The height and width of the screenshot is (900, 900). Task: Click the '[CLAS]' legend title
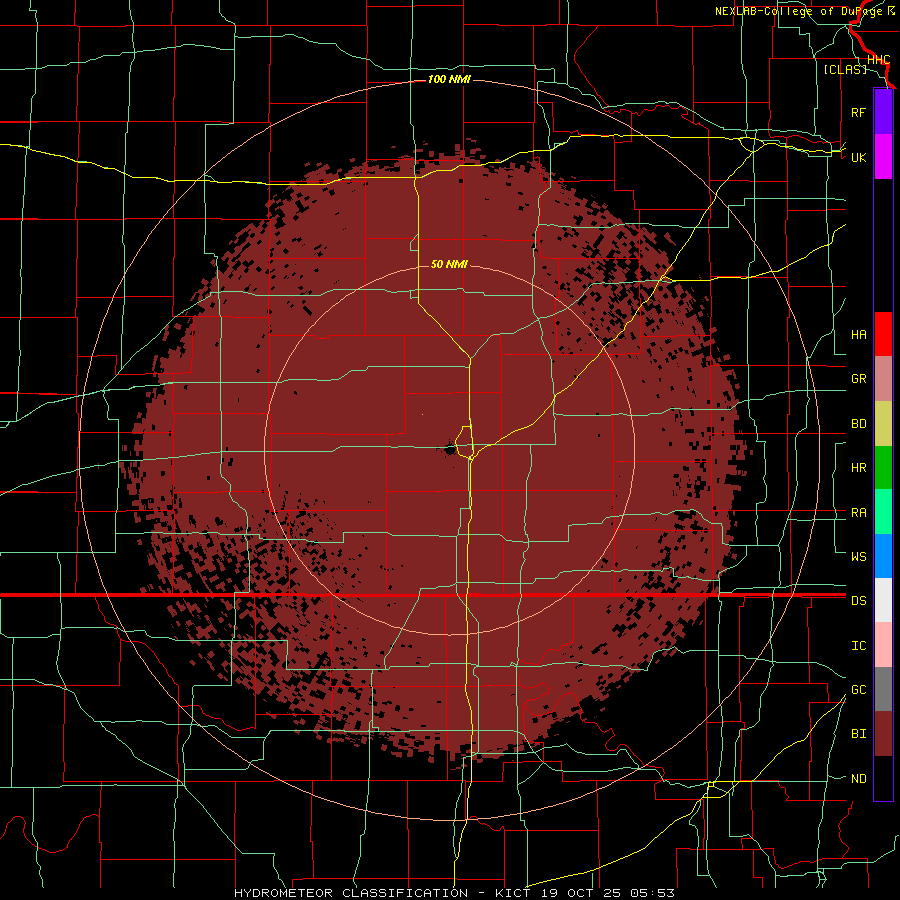point(845,69)
